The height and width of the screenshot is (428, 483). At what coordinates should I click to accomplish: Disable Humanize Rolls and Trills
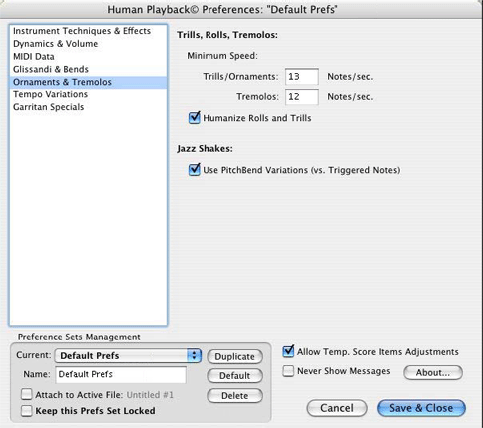195,118
